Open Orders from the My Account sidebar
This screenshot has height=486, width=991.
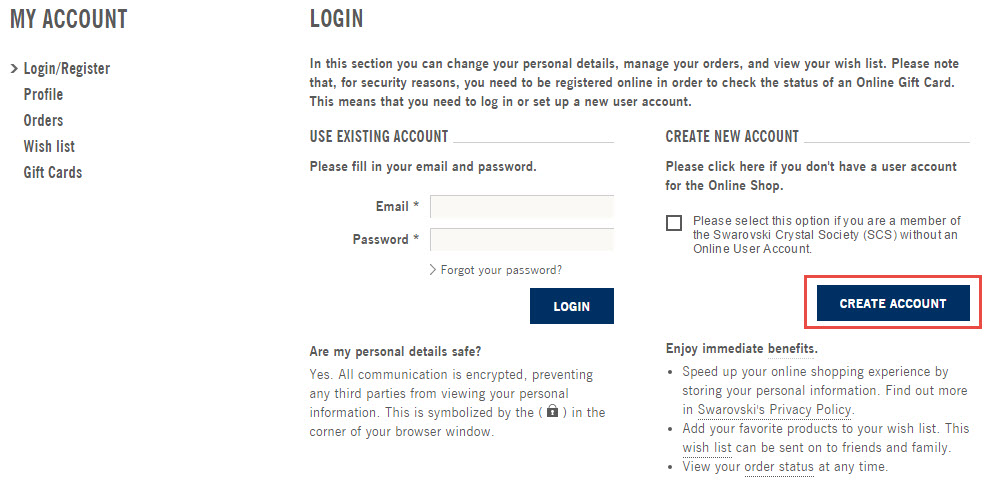(x=44, y=120)
